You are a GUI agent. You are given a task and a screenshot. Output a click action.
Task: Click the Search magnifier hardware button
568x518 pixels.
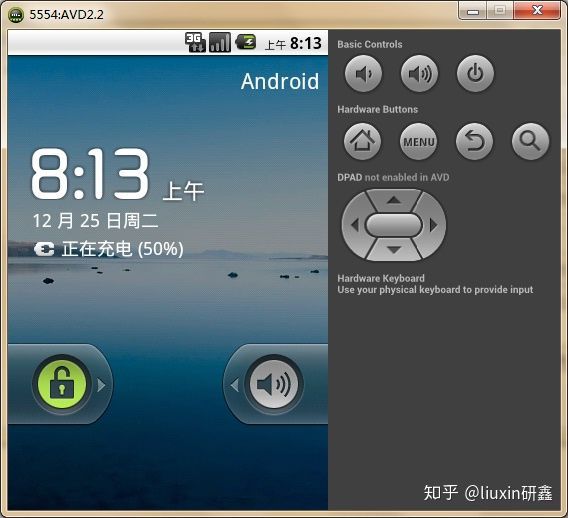531,141
